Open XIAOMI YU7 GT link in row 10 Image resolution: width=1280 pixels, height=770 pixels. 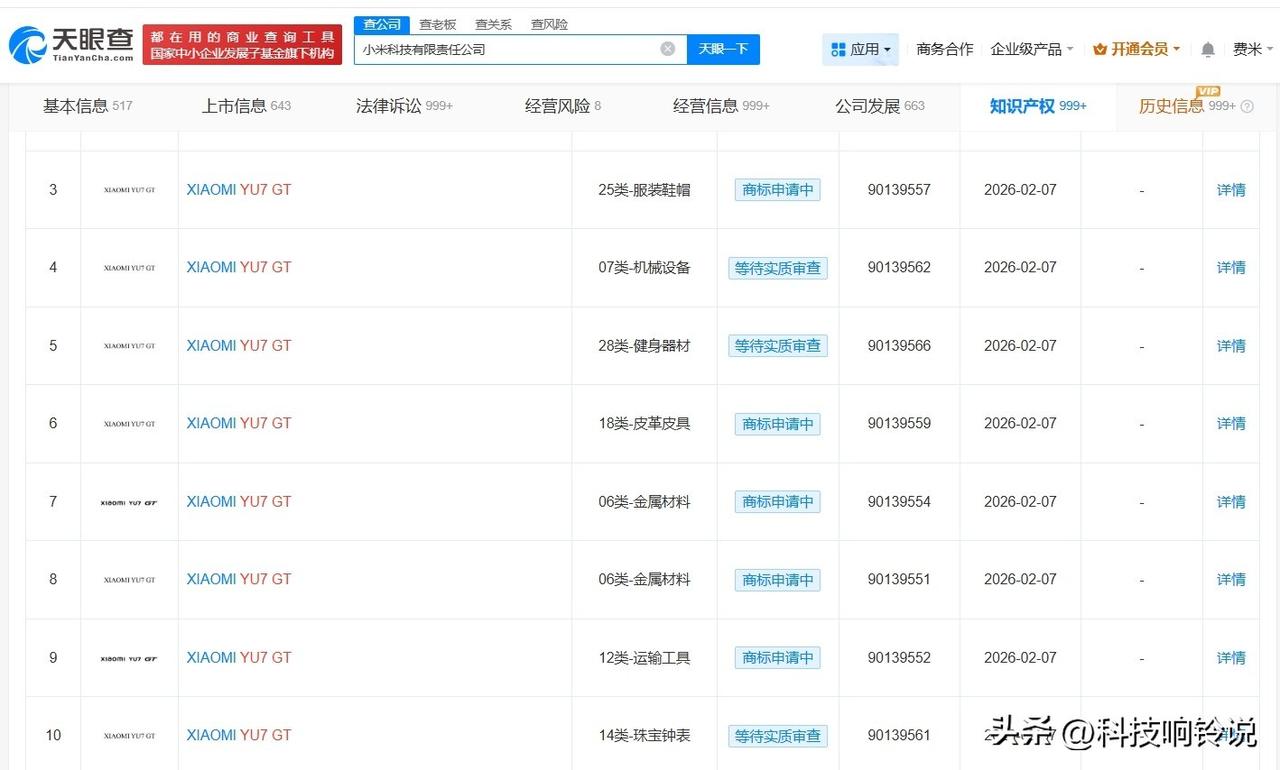pyautogui.click(x=239, y=736)
